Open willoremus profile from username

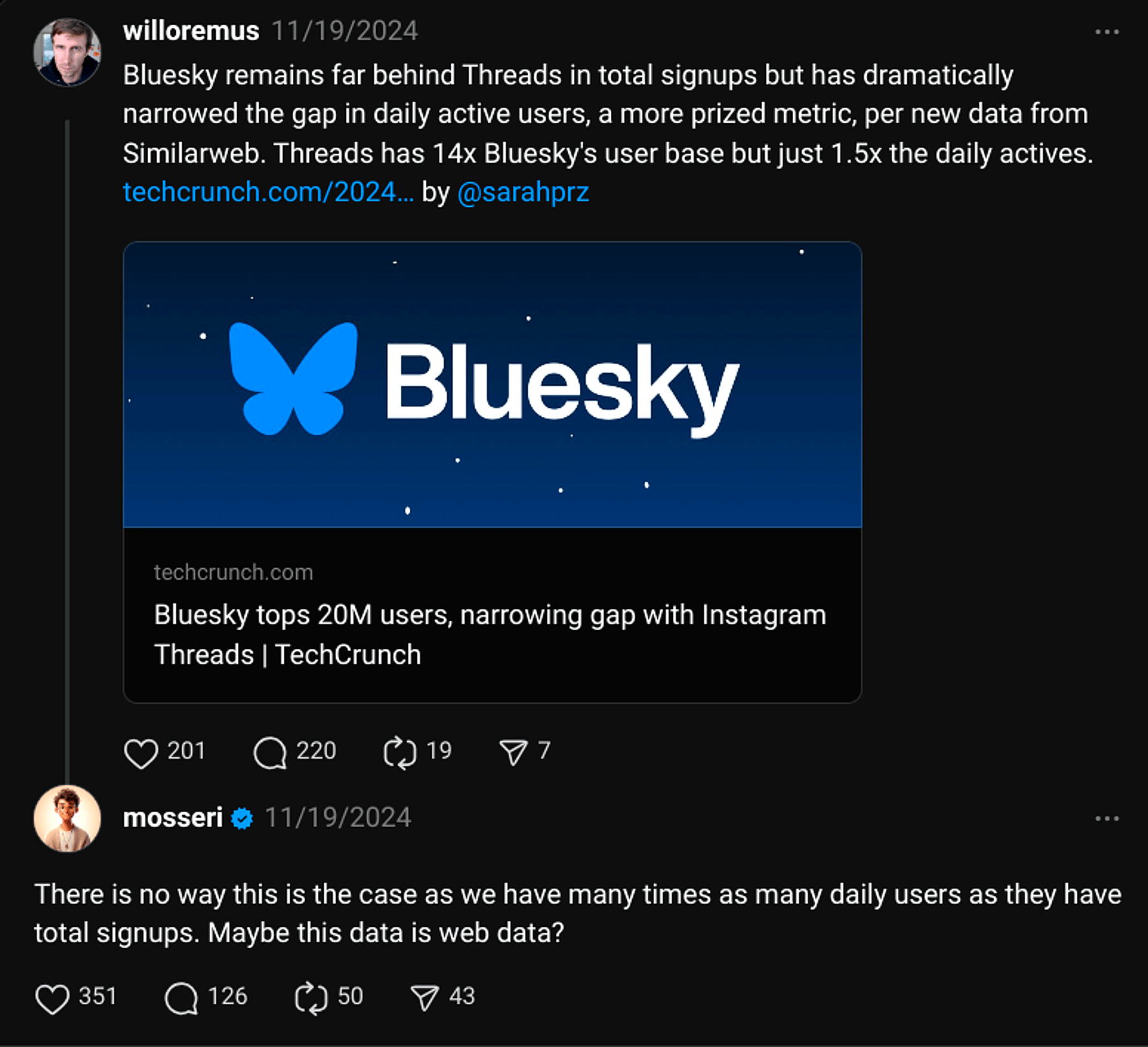[191, 31]
